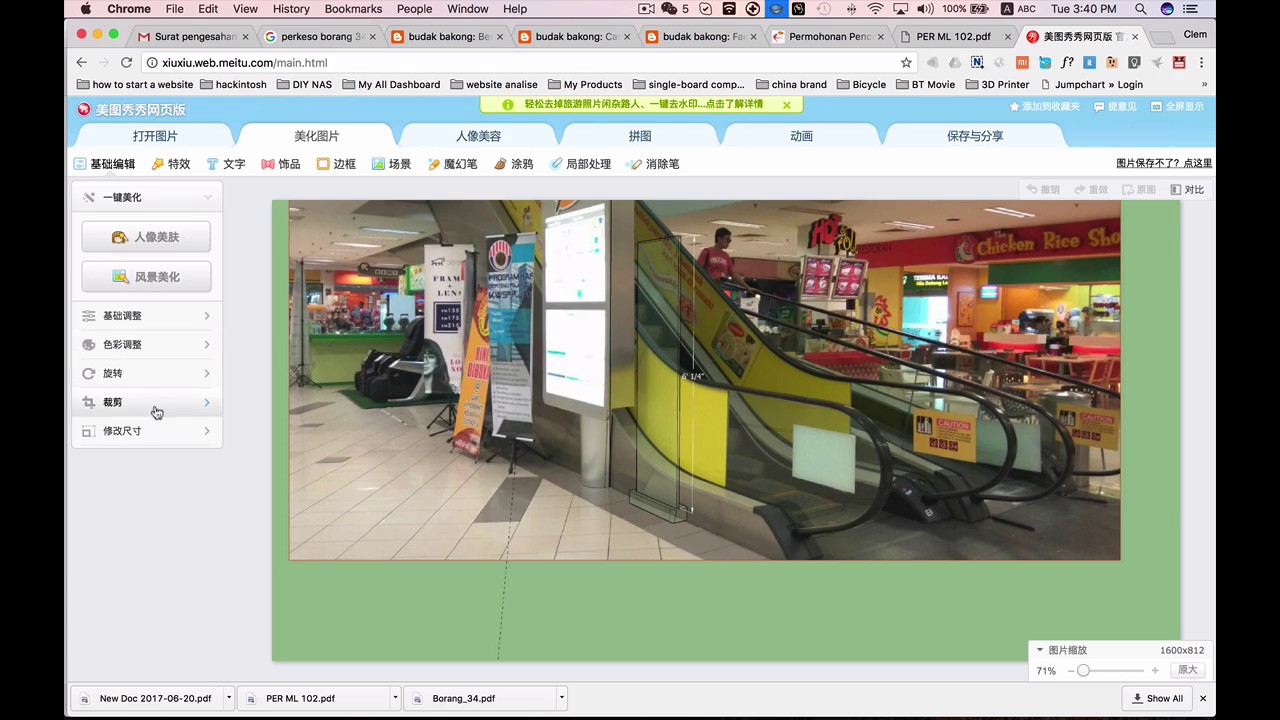Click the zoom plus button
Image resolution: width=1280 pixels, height=720 pixels.
coord(1155,671)
